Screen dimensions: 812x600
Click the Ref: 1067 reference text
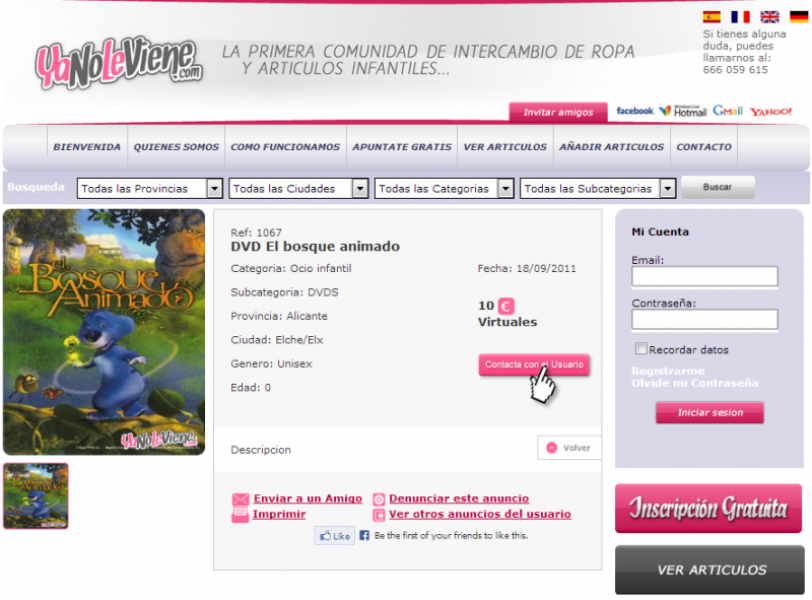pos(256,233)
